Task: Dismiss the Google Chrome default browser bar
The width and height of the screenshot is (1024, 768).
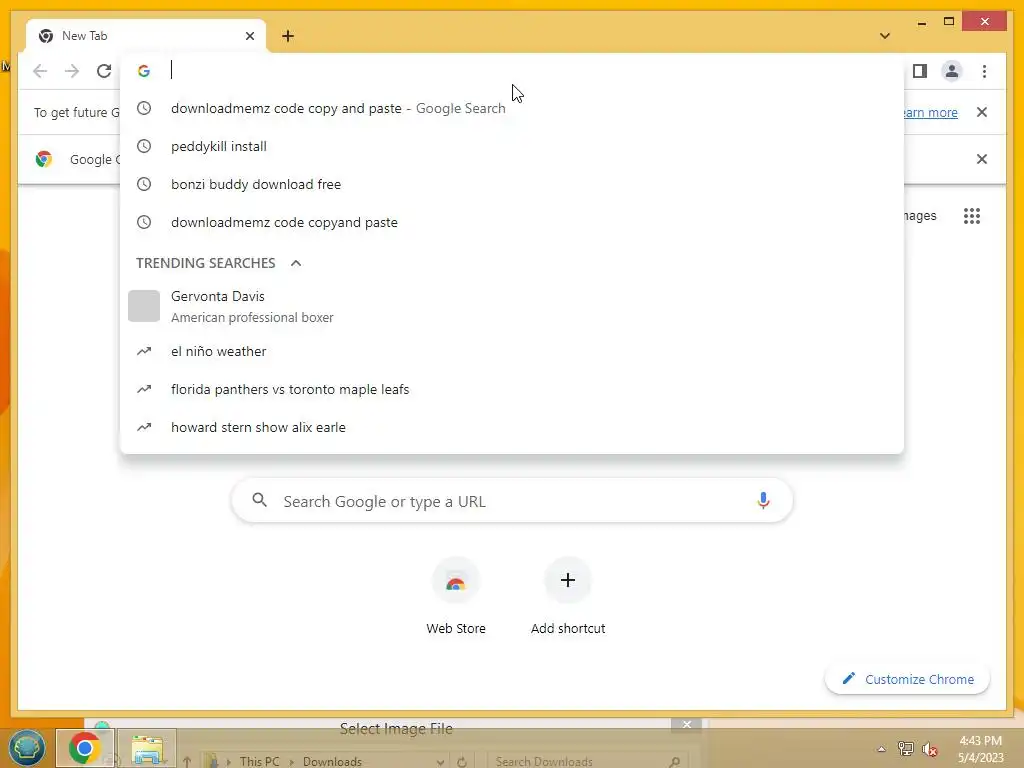Action: pos(982,159)
